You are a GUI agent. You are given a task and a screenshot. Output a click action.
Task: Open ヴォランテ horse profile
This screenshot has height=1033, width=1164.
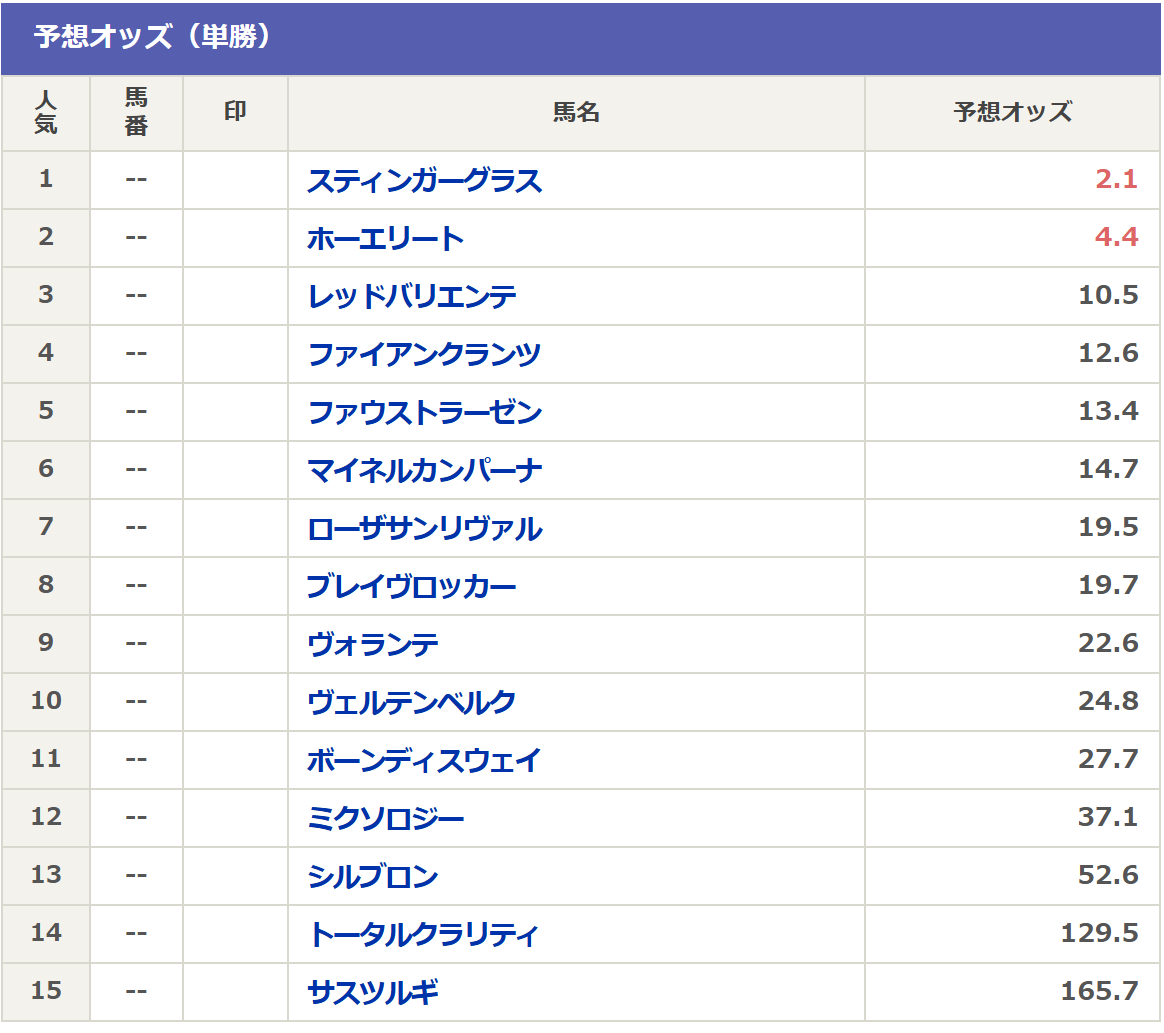point(372,645)
